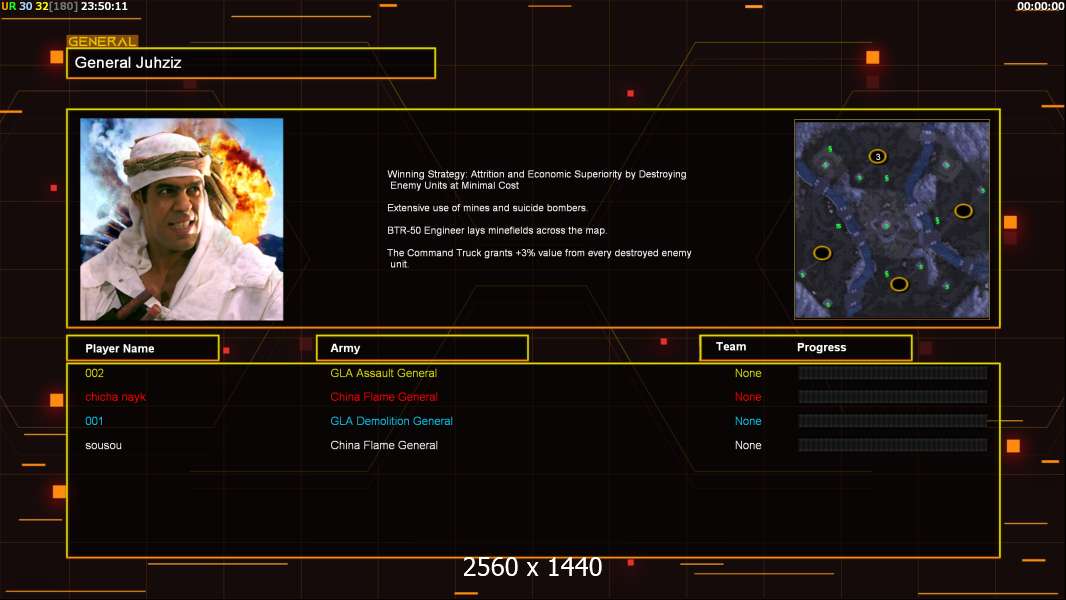1066x600 pixels.
Task: Click General Juhziz portrait image
Action: pos(182,219)
